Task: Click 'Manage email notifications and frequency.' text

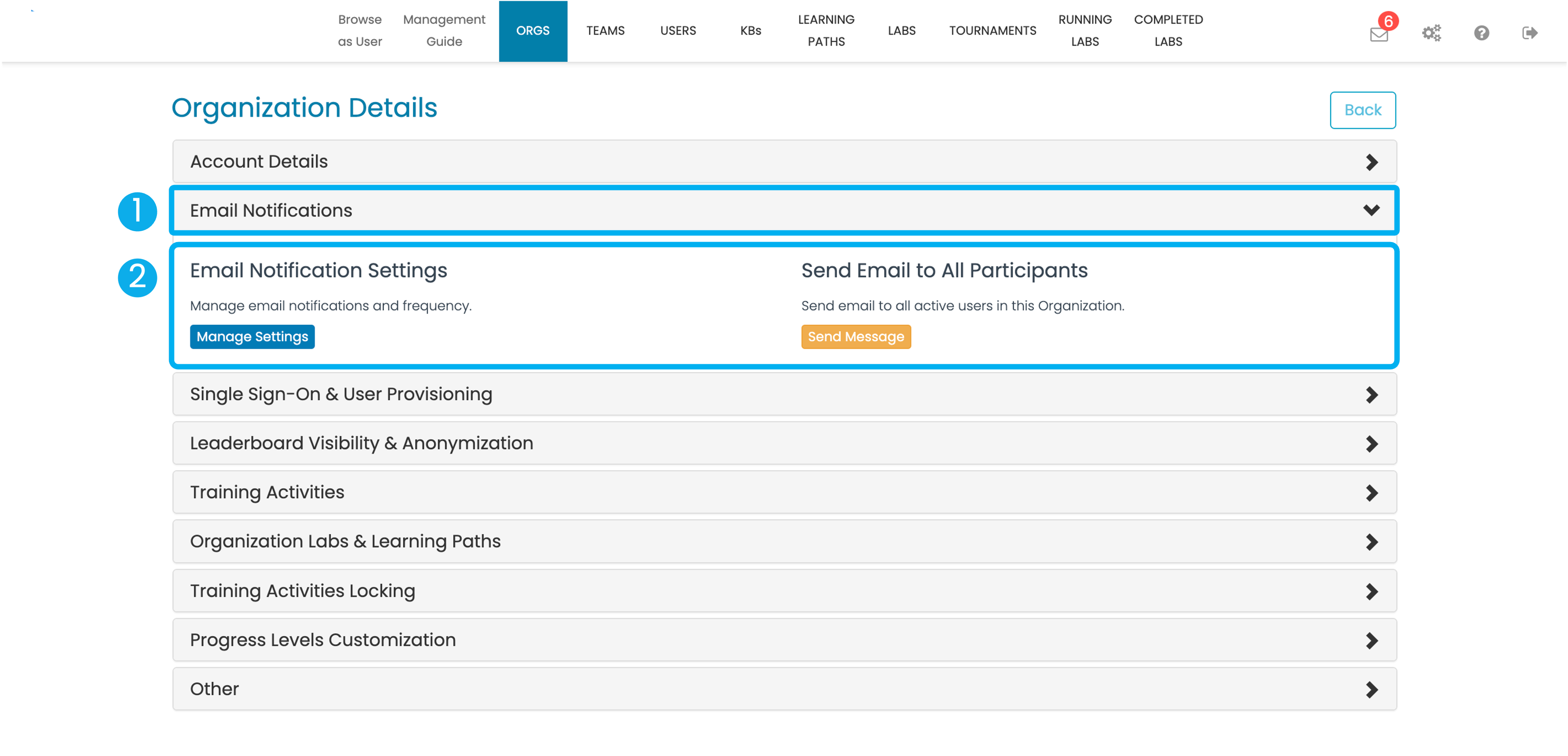Action: coord(330,305)
